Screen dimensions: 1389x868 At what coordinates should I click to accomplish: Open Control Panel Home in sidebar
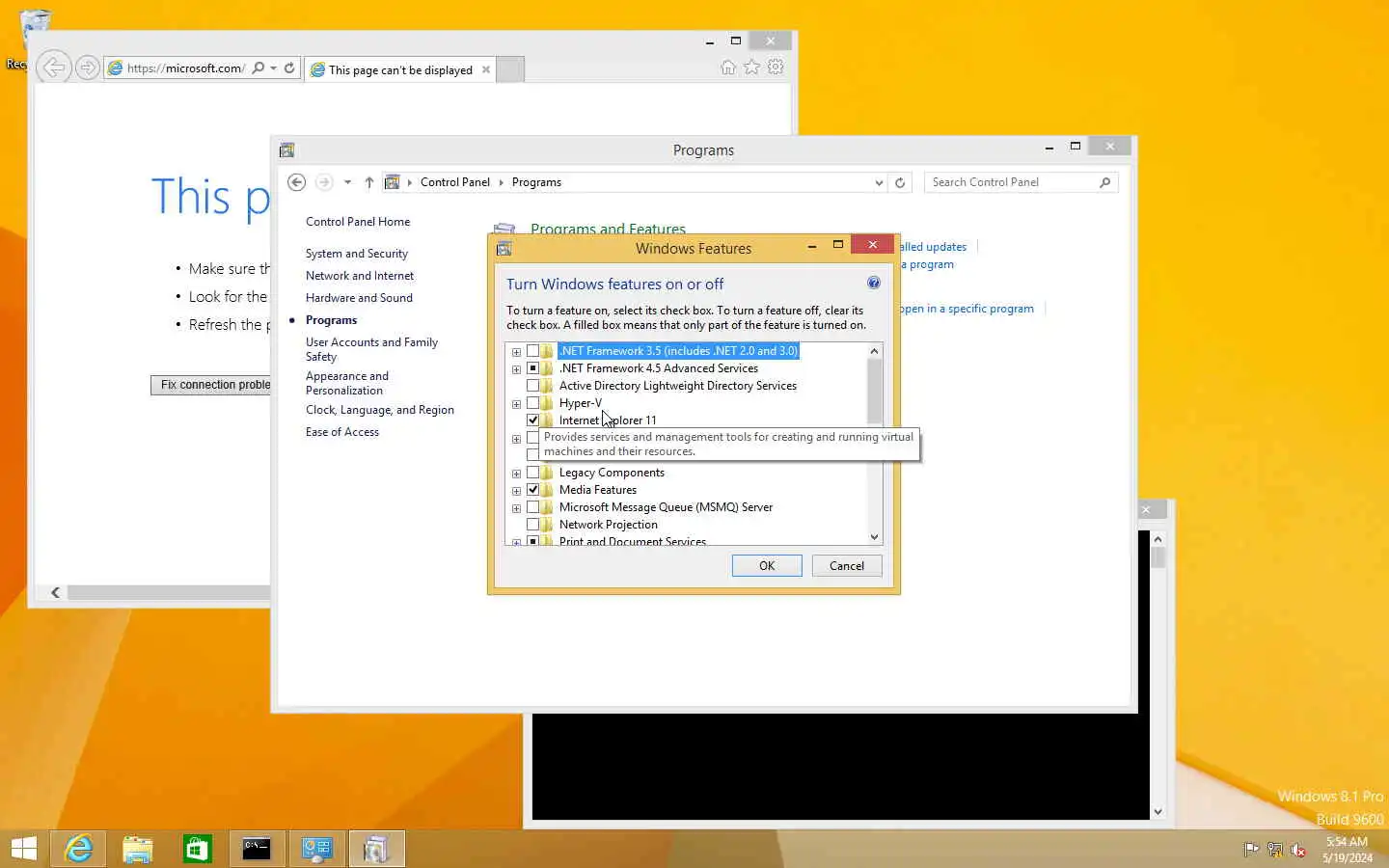tap(358, 222)
